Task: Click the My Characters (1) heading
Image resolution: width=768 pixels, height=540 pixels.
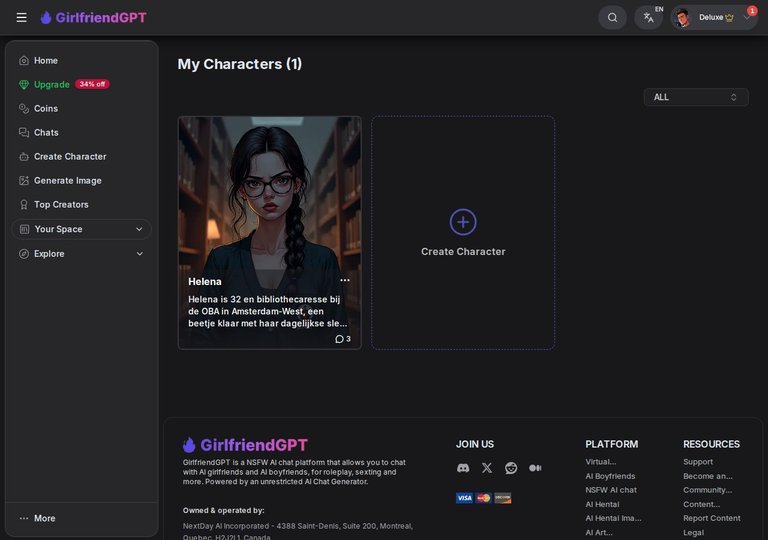Action: click(240, 64)
